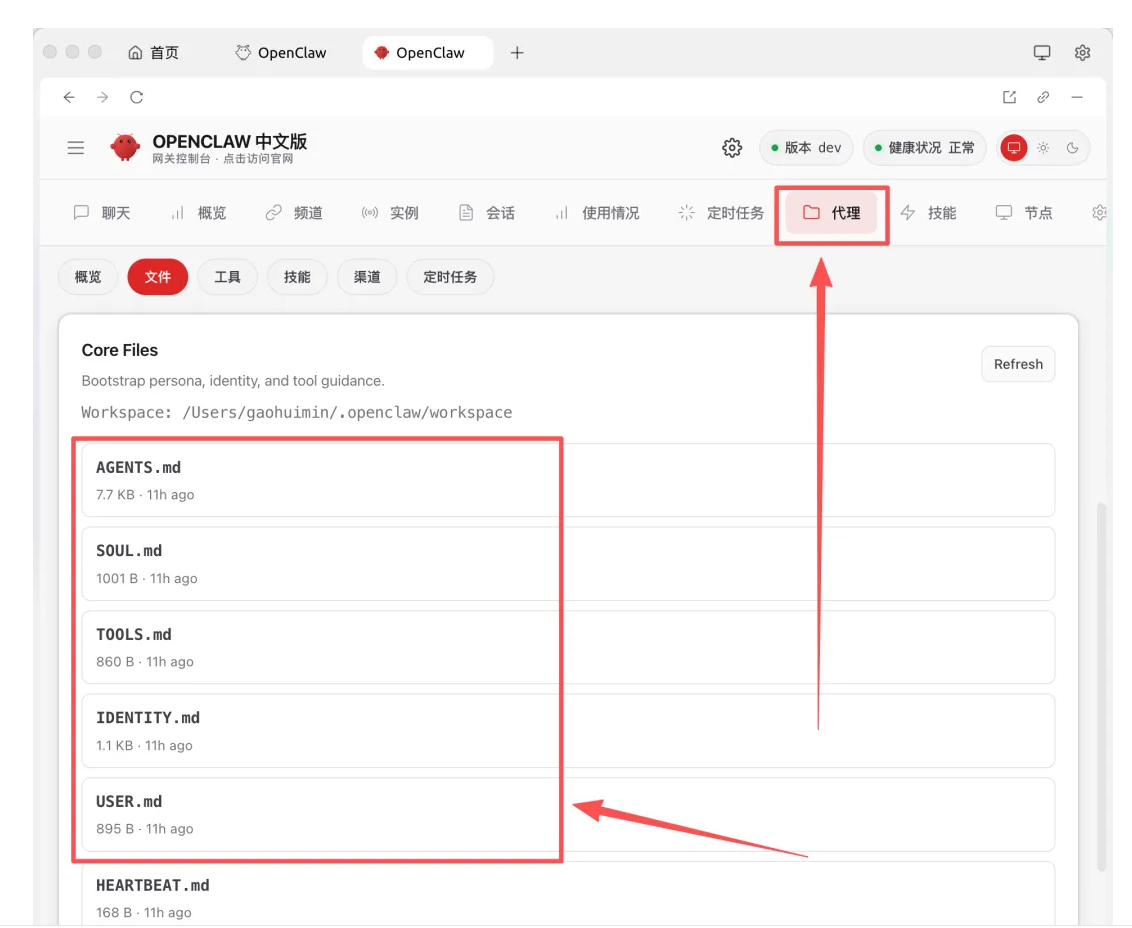1132x928 pixels.
Task: Click the Refresh button
Action: (1018, 365)
